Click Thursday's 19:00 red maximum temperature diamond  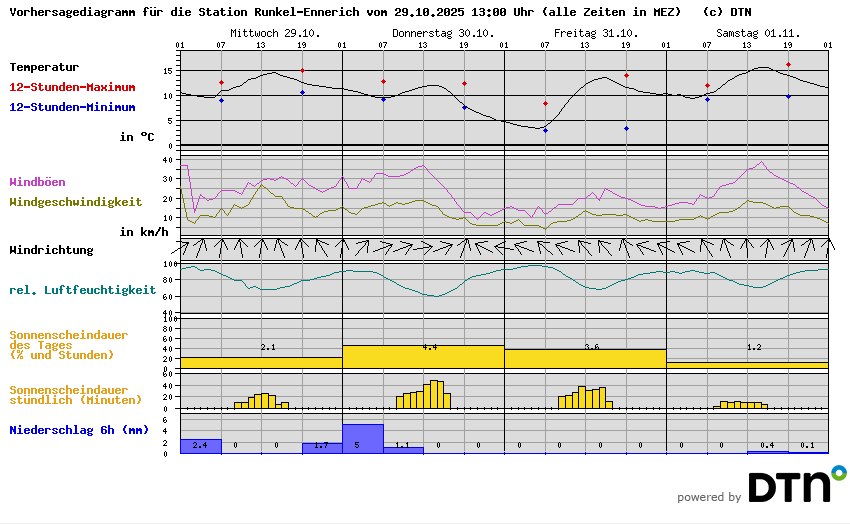464,84
